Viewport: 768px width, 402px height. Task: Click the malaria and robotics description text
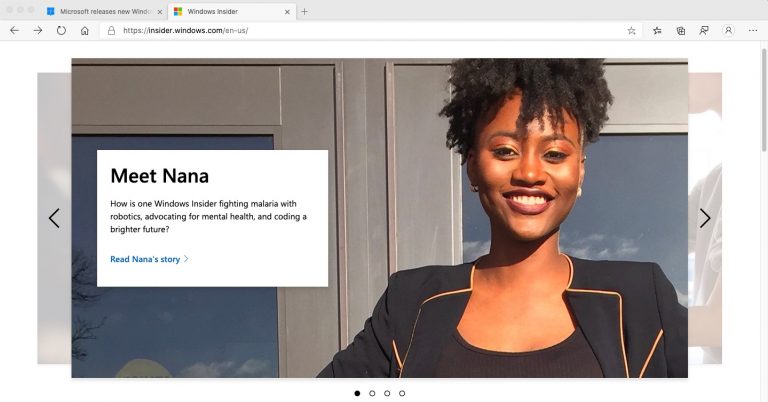pos(208,216)
